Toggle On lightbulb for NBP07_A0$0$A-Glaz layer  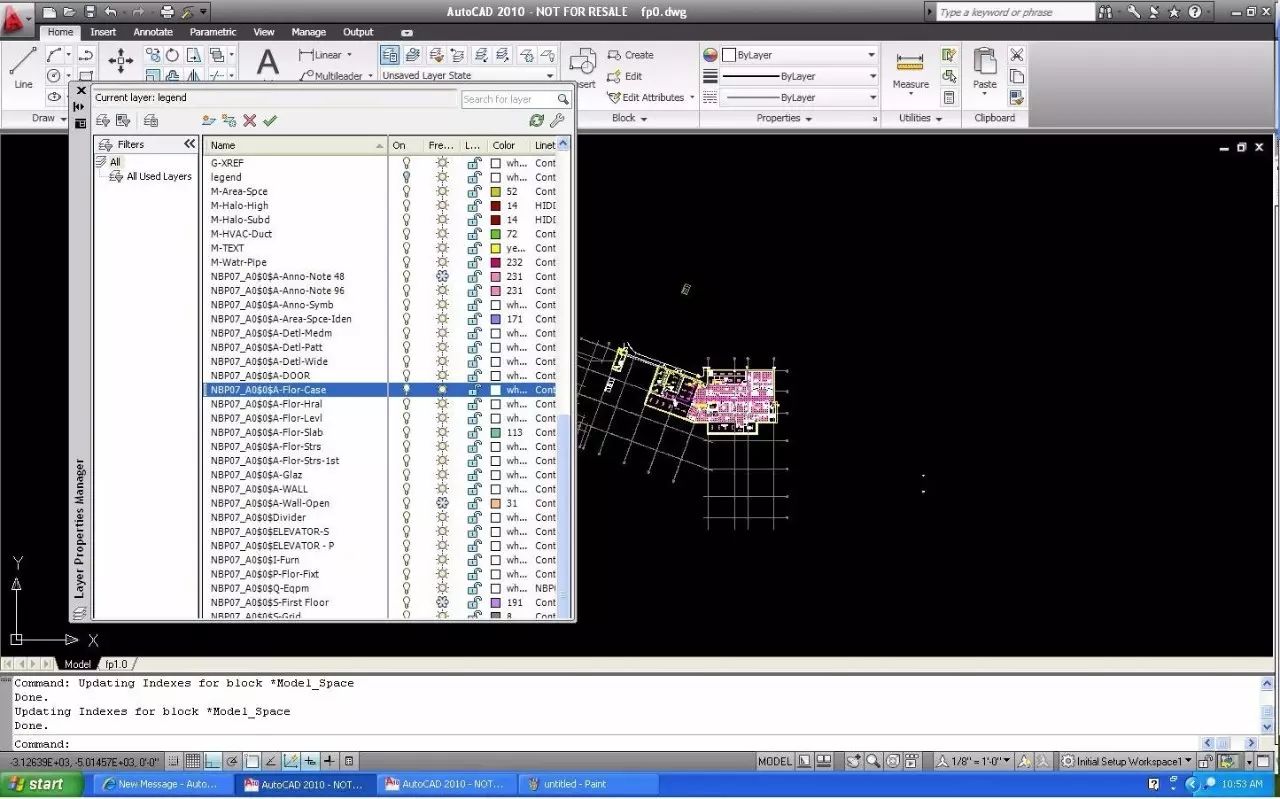point(406,475)
